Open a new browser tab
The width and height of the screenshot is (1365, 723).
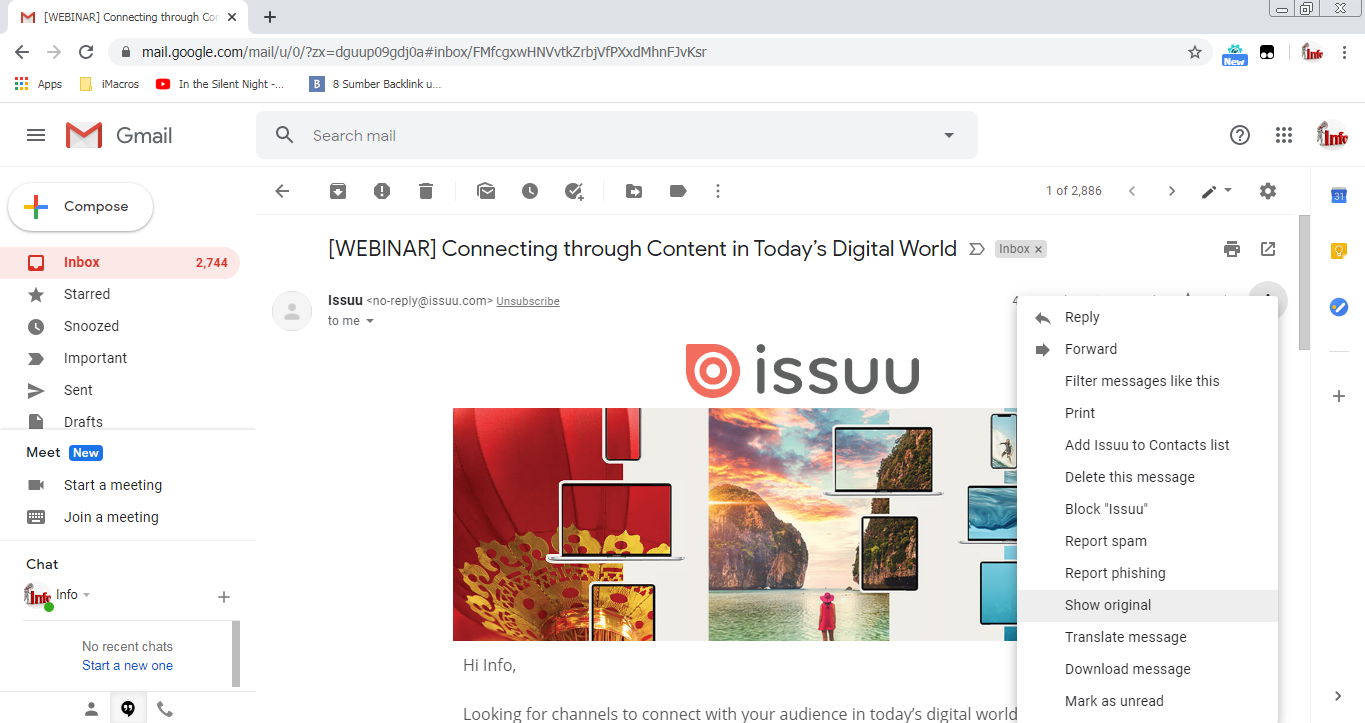[270, 17]
